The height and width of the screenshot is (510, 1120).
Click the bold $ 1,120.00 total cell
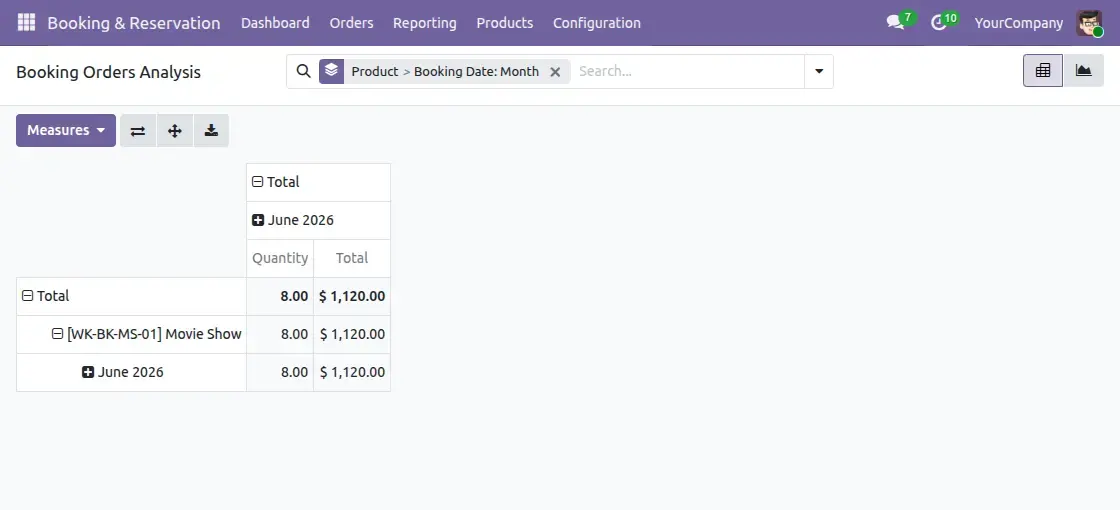pyautogui.click(x=352, y=296)
